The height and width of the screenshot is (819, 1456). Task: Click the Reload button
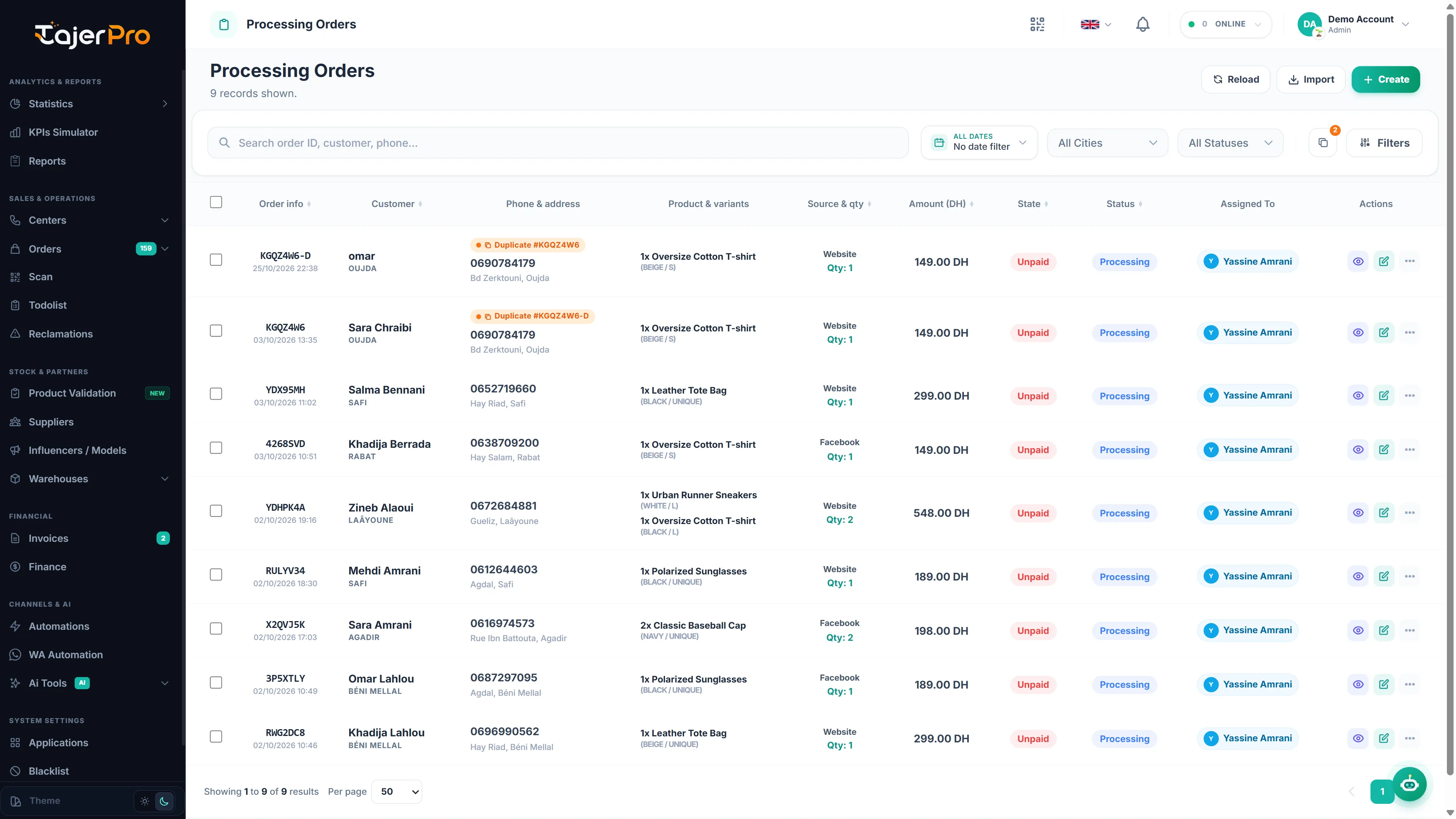pos(1236,79)
